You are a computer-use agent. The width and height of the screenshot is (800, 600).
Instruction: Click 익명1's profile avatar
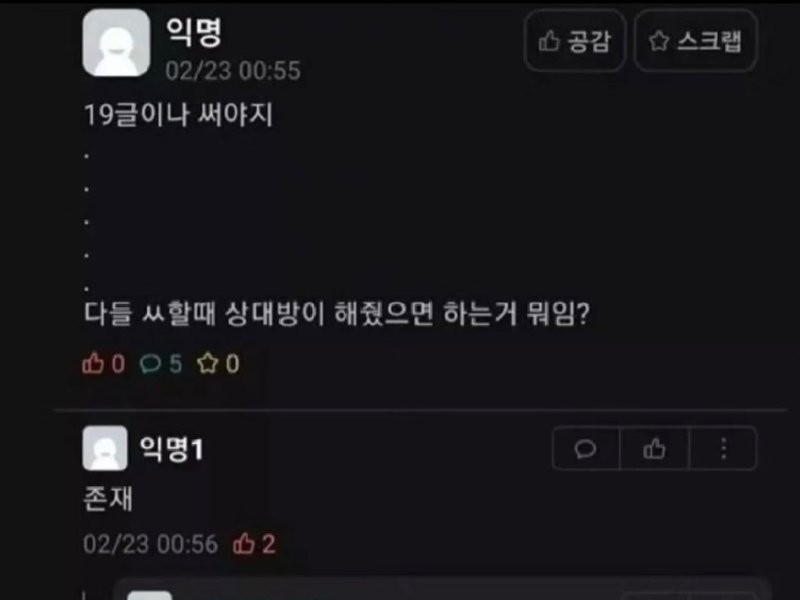[x=105, y=448]
